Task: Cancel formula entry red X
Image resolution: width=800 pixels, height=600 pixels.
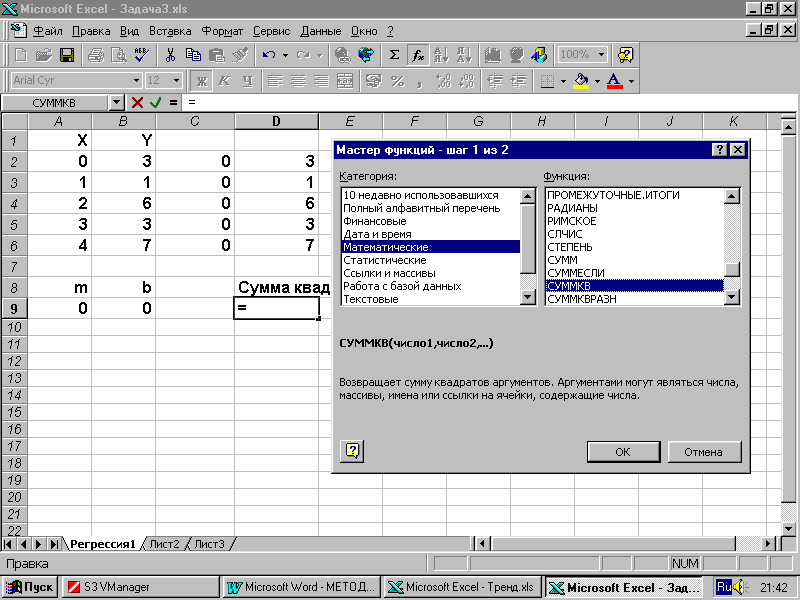Action: pyautogui.click(x=137, y=103)
